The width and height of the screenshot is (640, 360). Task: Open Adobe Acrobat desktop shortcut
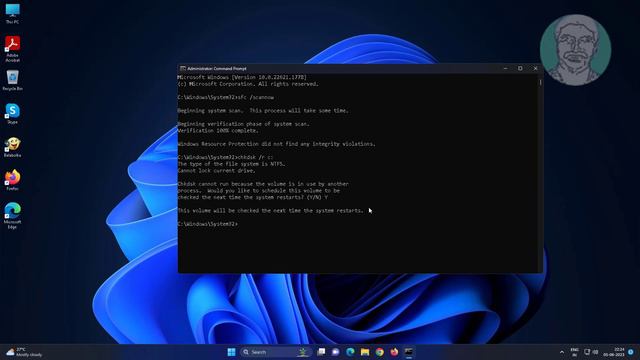tap(12, 49)
